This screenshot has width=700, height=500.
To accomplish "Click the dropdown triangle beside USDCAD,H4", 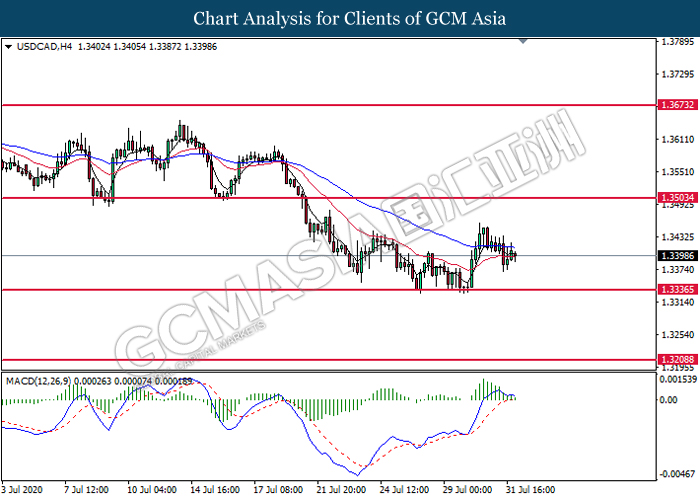I will pos(8,47).
